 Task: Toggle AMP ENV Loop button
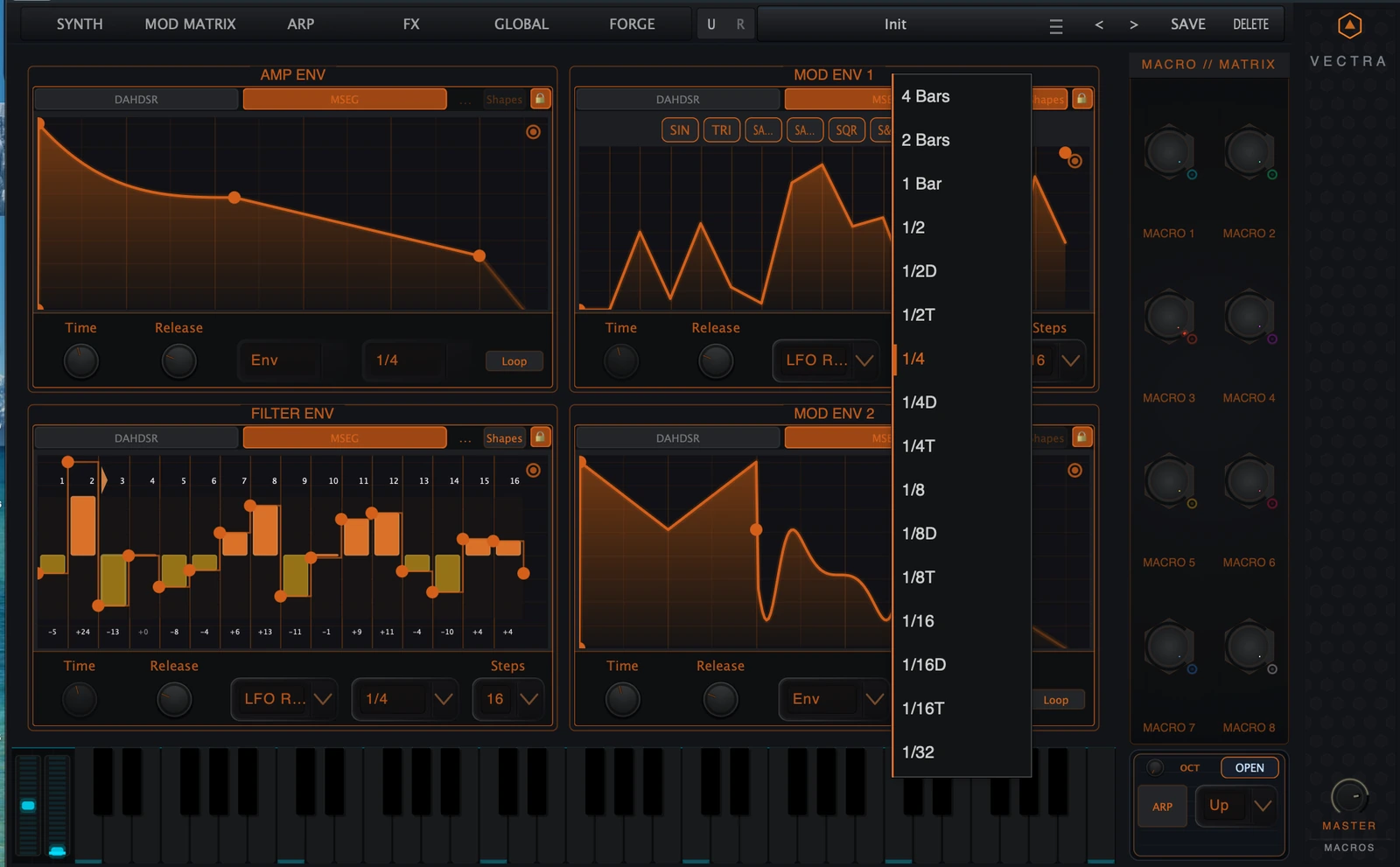pyautogui.click(x=514, y=361)
